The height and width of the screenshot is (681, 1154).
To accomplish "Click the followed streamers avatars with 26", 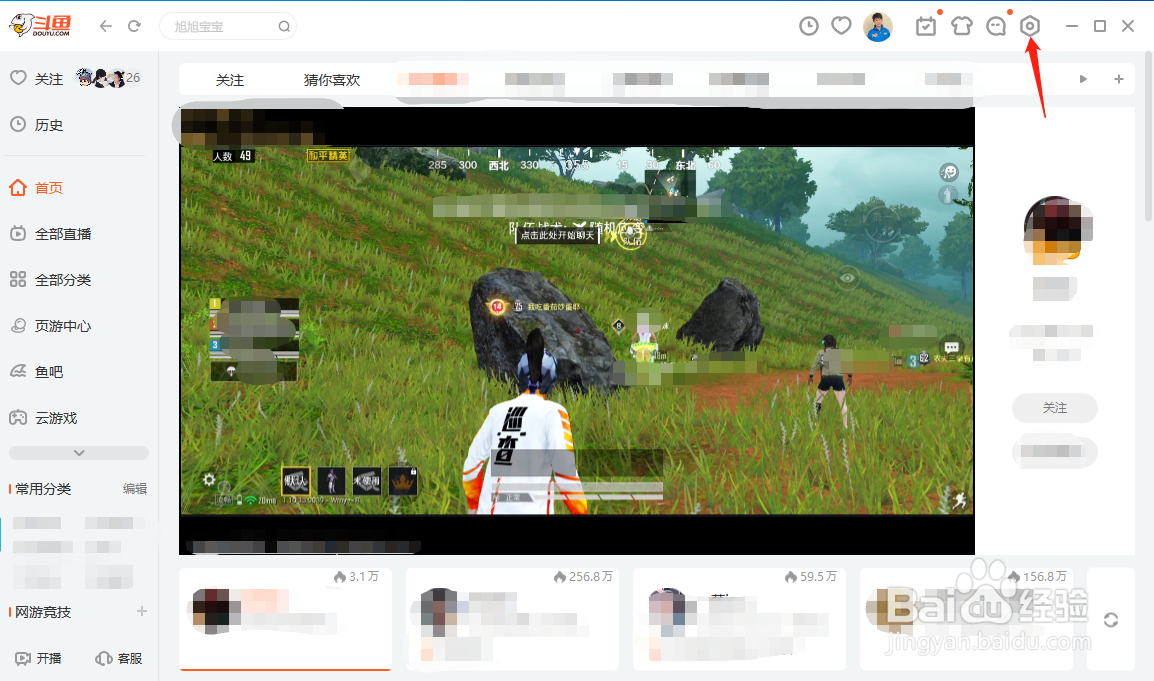I will pyautogui.click(x=108, y=77).
